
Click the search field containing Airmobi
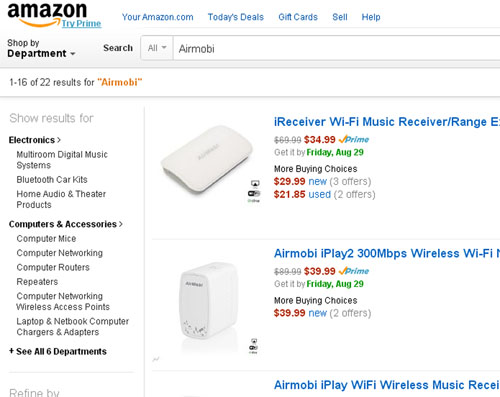pos(336,48)
